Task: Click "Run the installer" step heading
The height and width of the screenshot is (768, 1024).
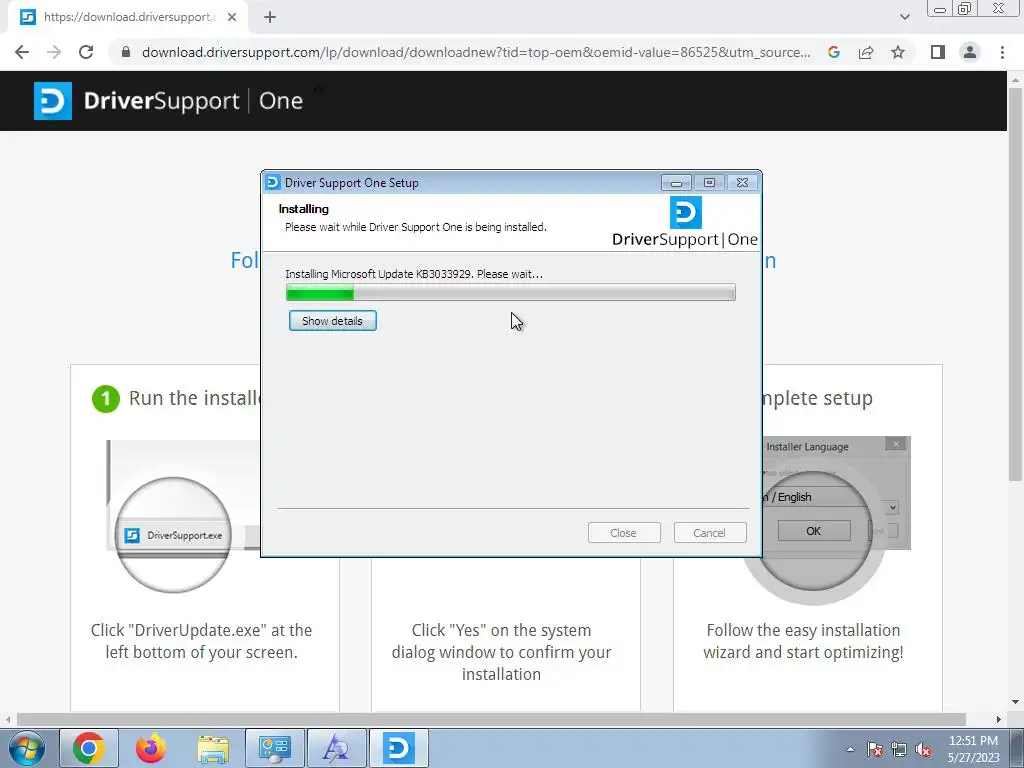Action: [x=195, y=398]
